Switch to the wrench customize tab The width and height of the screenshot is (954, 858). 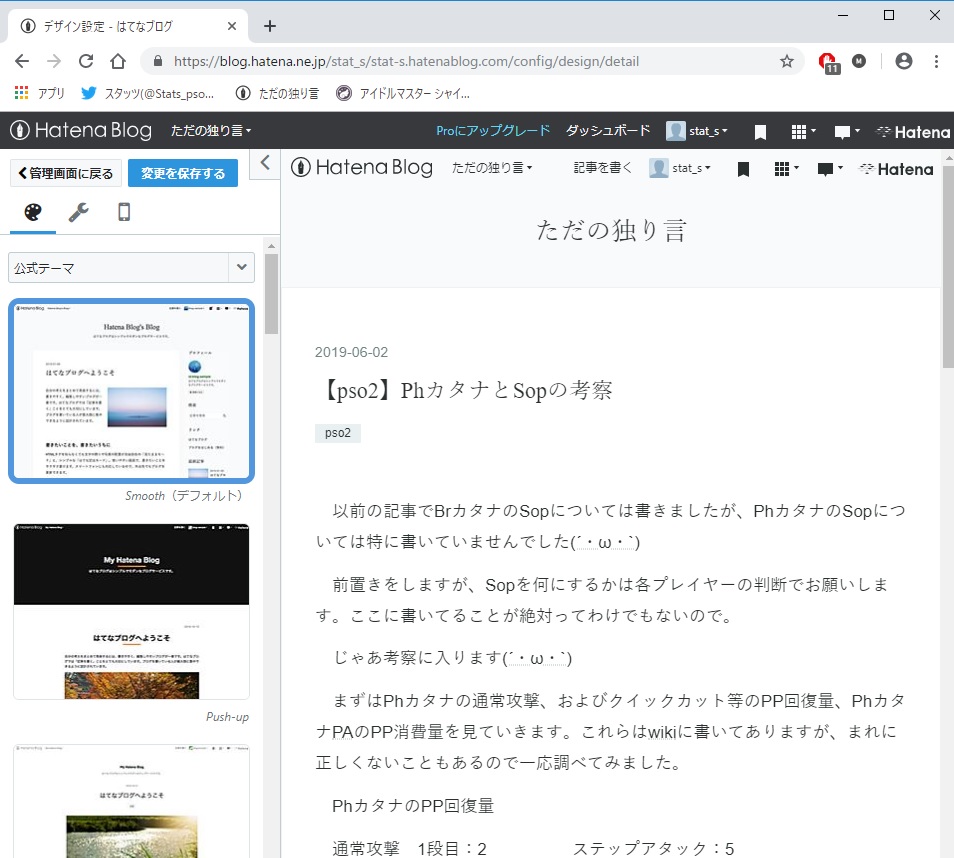78,212
